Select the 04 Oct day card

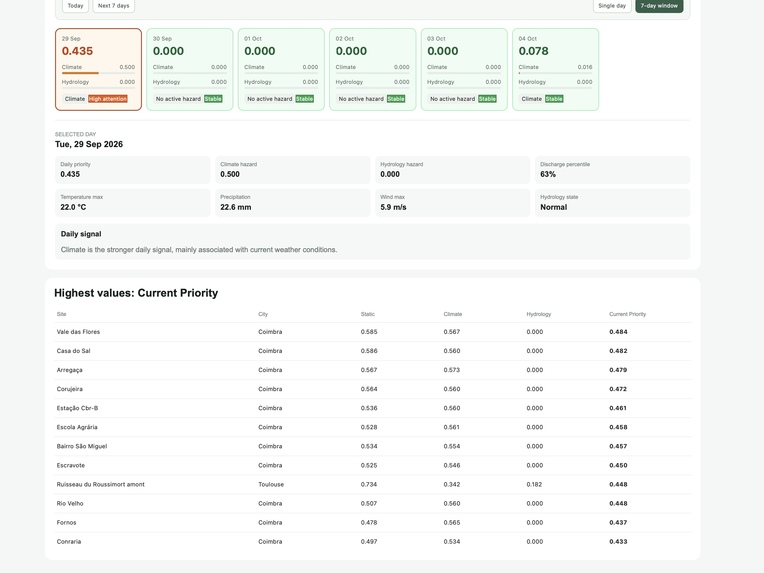coord(555,69)
